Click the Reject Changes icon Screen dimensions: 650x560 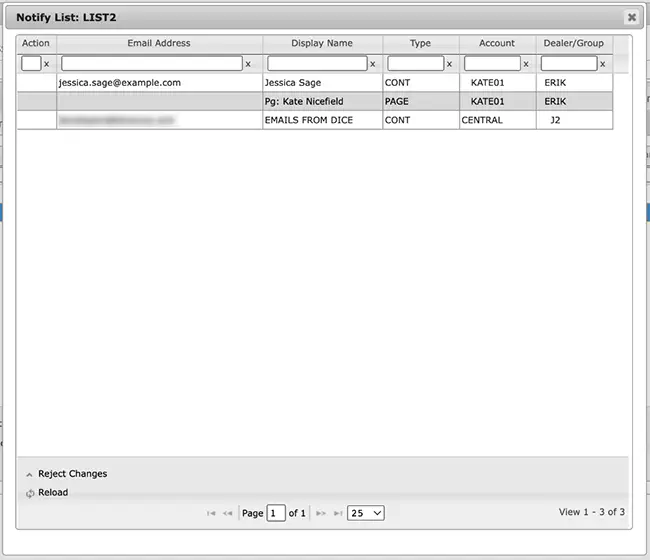click(x=29, y=474)
